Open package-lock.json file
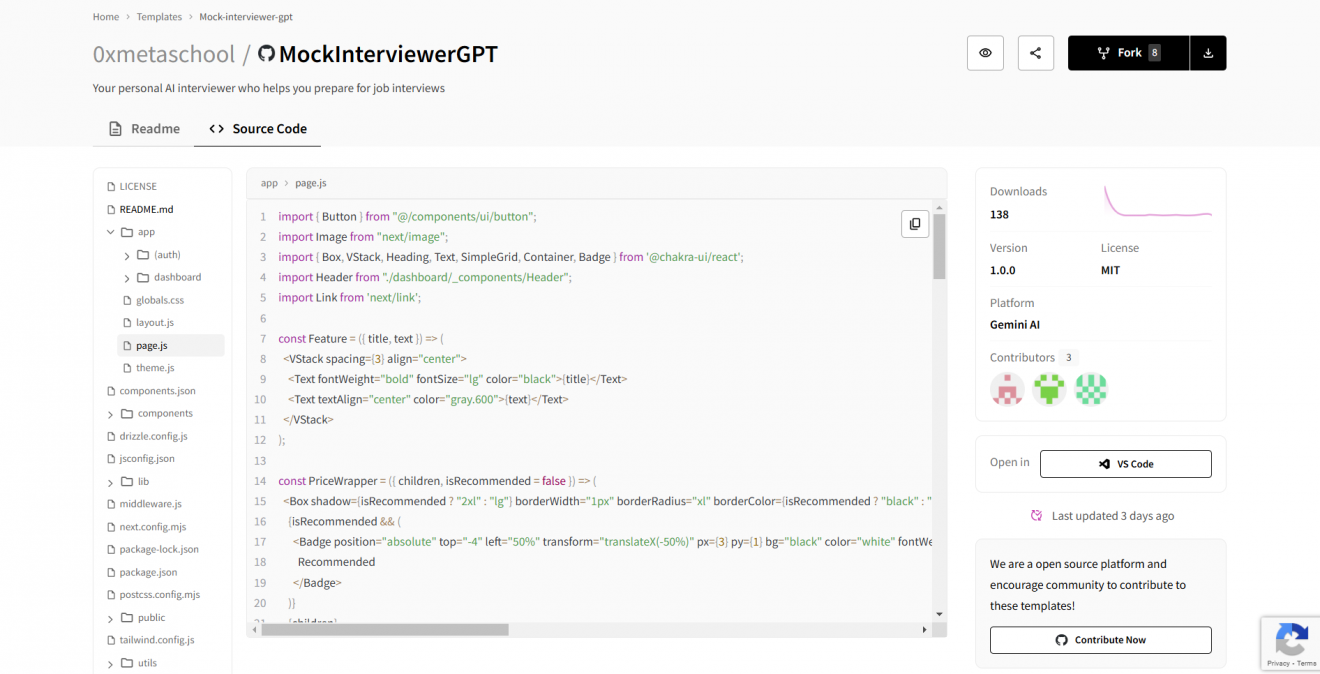 159,549
